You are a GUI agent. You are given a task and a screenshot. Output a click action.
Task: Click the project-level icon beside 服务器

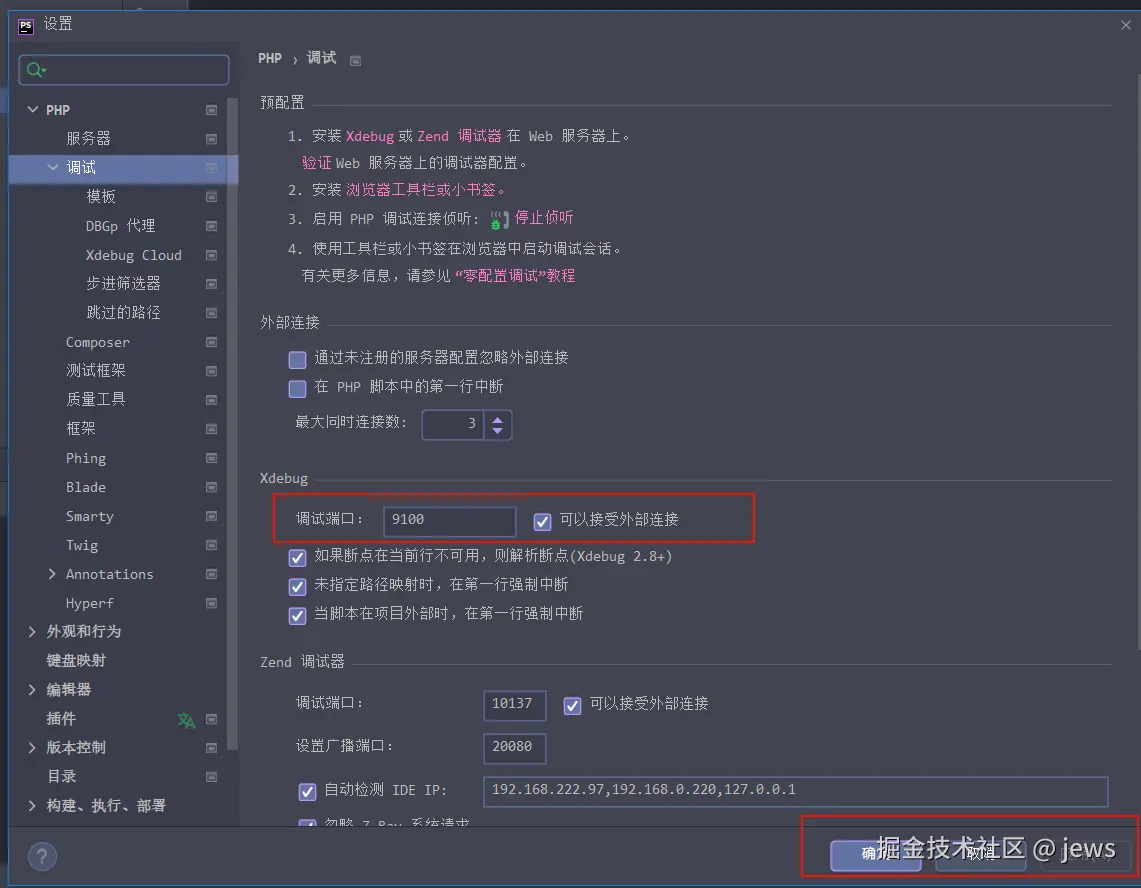tap(211, 139)
